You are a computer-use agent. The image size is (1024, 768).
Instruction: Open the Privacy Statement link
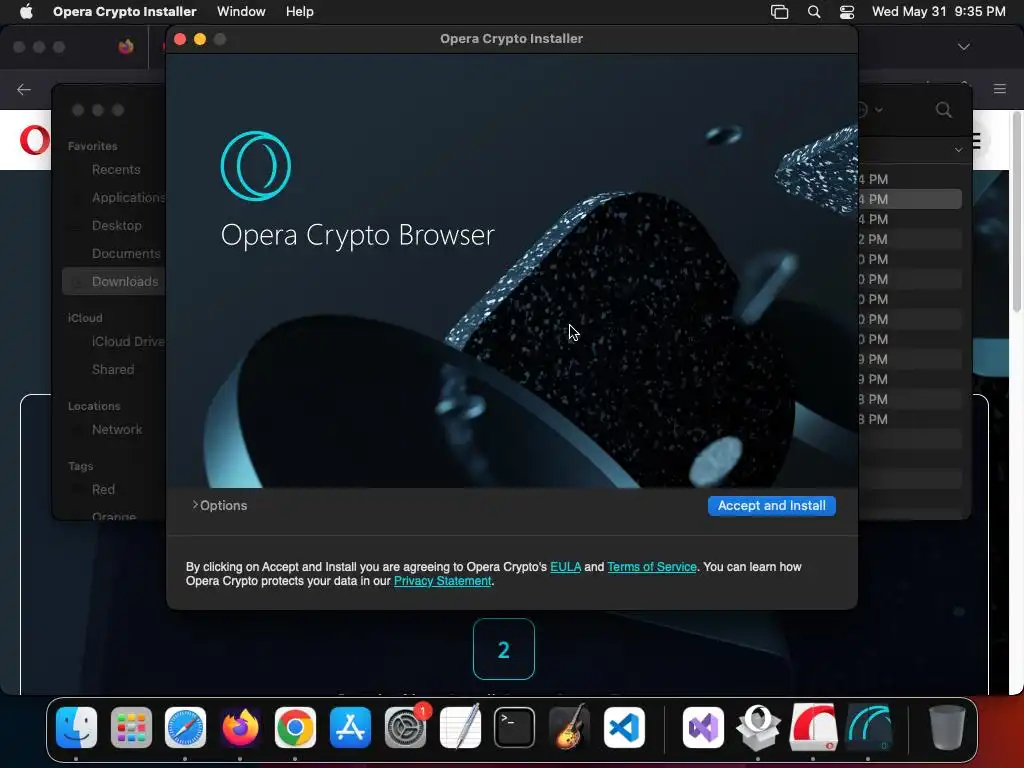tap(442, 581)
